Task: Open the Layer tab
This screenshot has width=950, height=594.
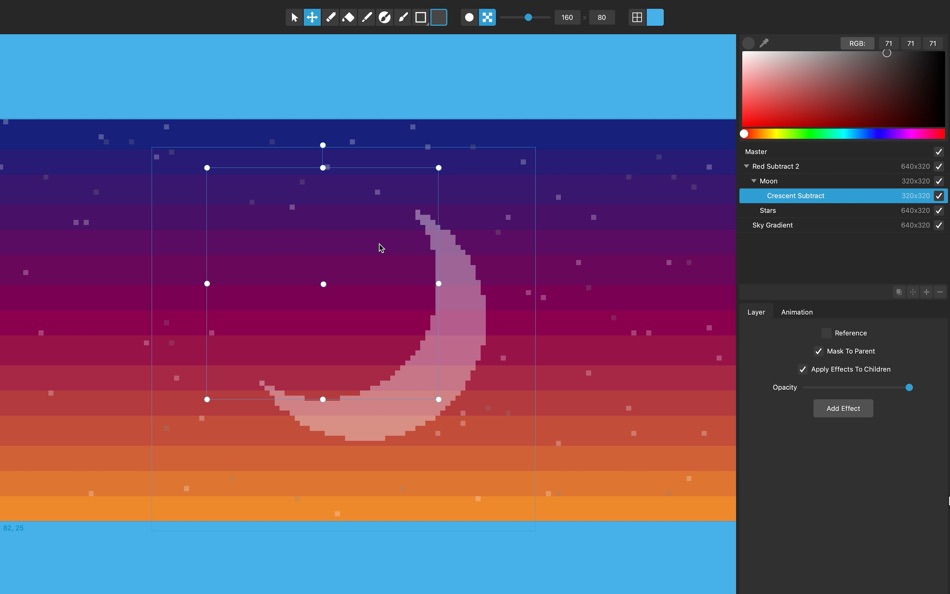Action: (756, 312)
